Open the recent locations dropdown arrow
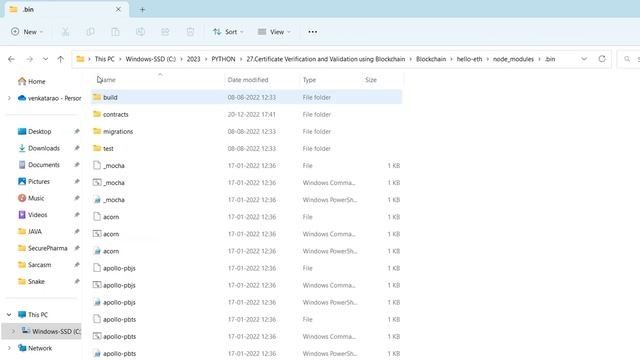This screenshot has width=640, height=360. coord(45,59)
